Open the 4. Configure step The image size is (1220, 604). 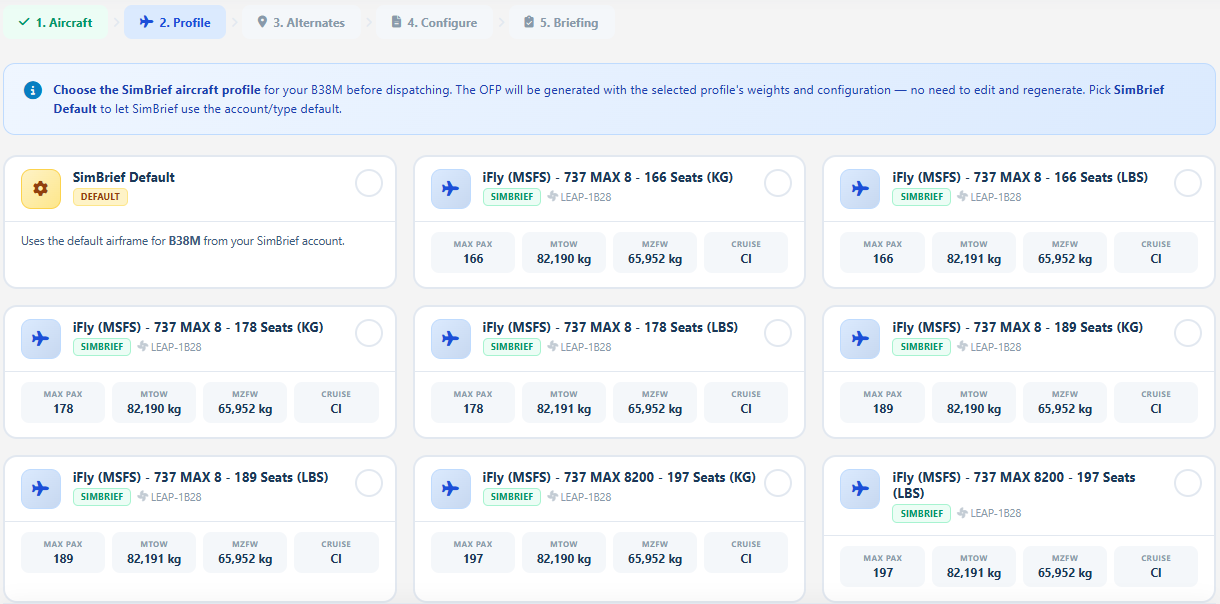(x=434, y=22)
